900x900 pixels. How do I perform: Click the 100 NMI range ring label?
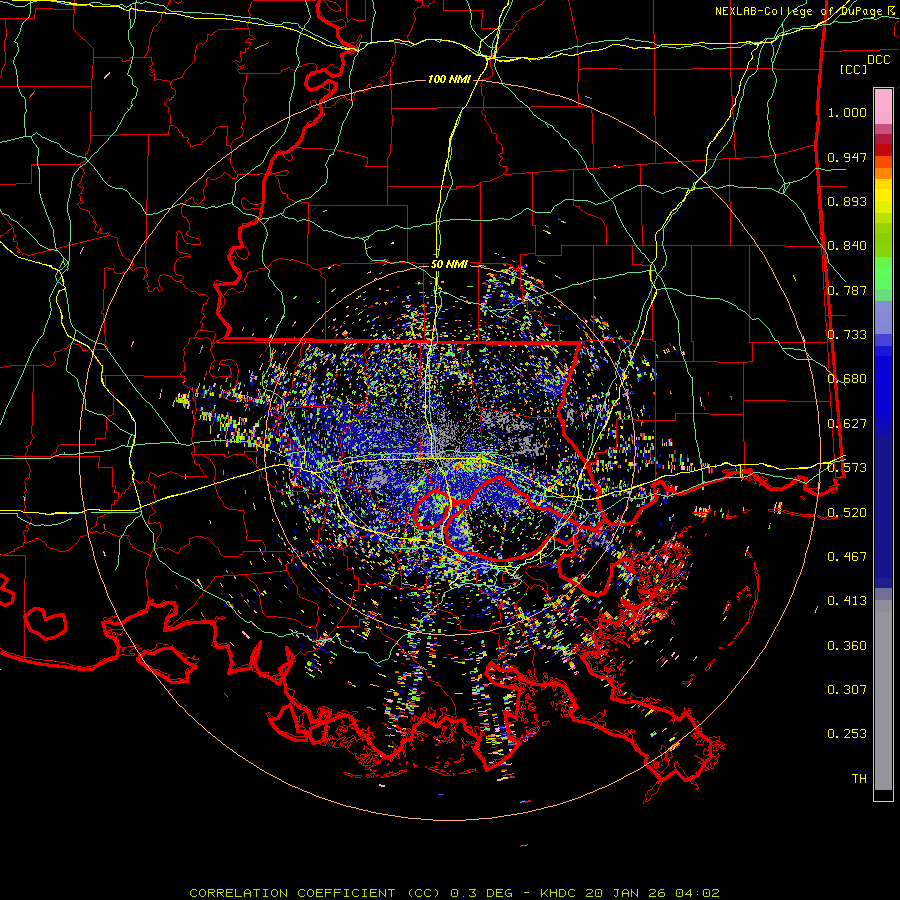click(x=449, y=79)
